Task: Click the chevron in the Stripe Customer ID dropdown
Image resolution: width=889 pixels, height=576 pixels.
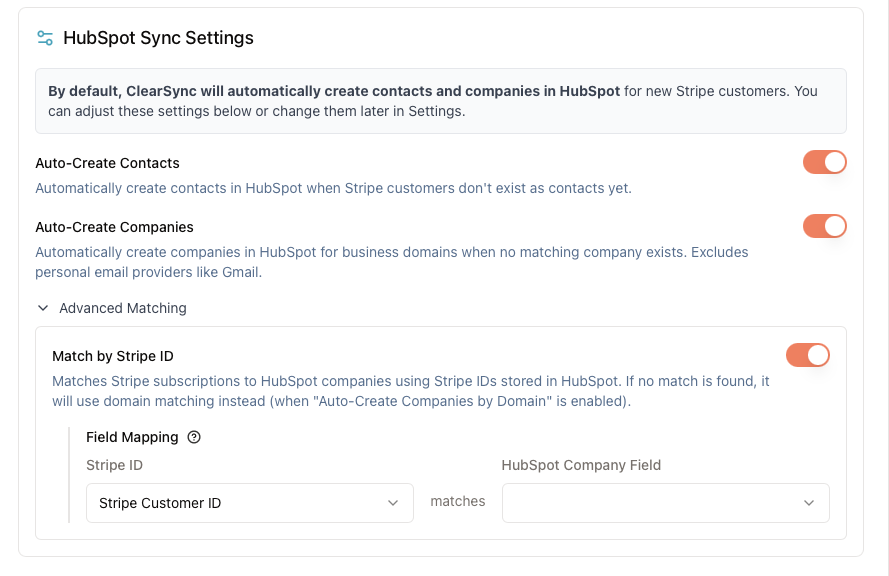Action: (393, 503)
